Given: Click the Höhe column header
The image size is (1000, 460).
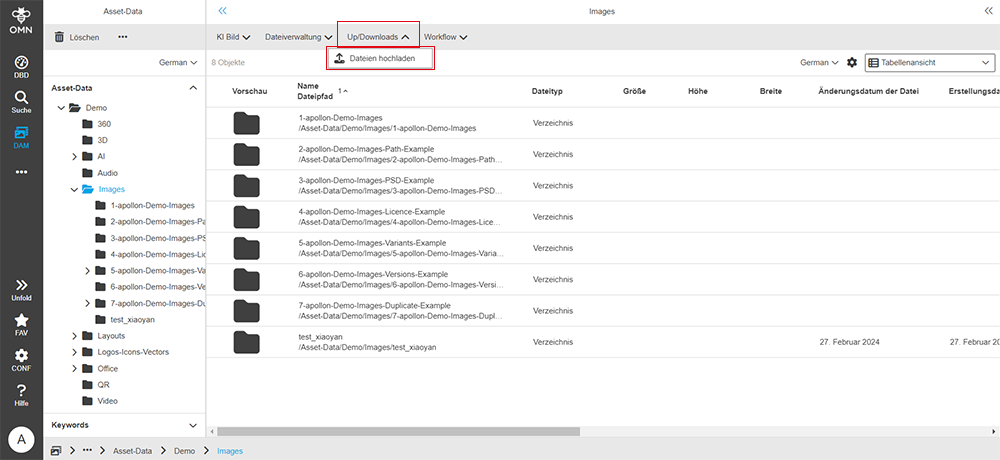Looking at the screenshot, I should point(698,91).
